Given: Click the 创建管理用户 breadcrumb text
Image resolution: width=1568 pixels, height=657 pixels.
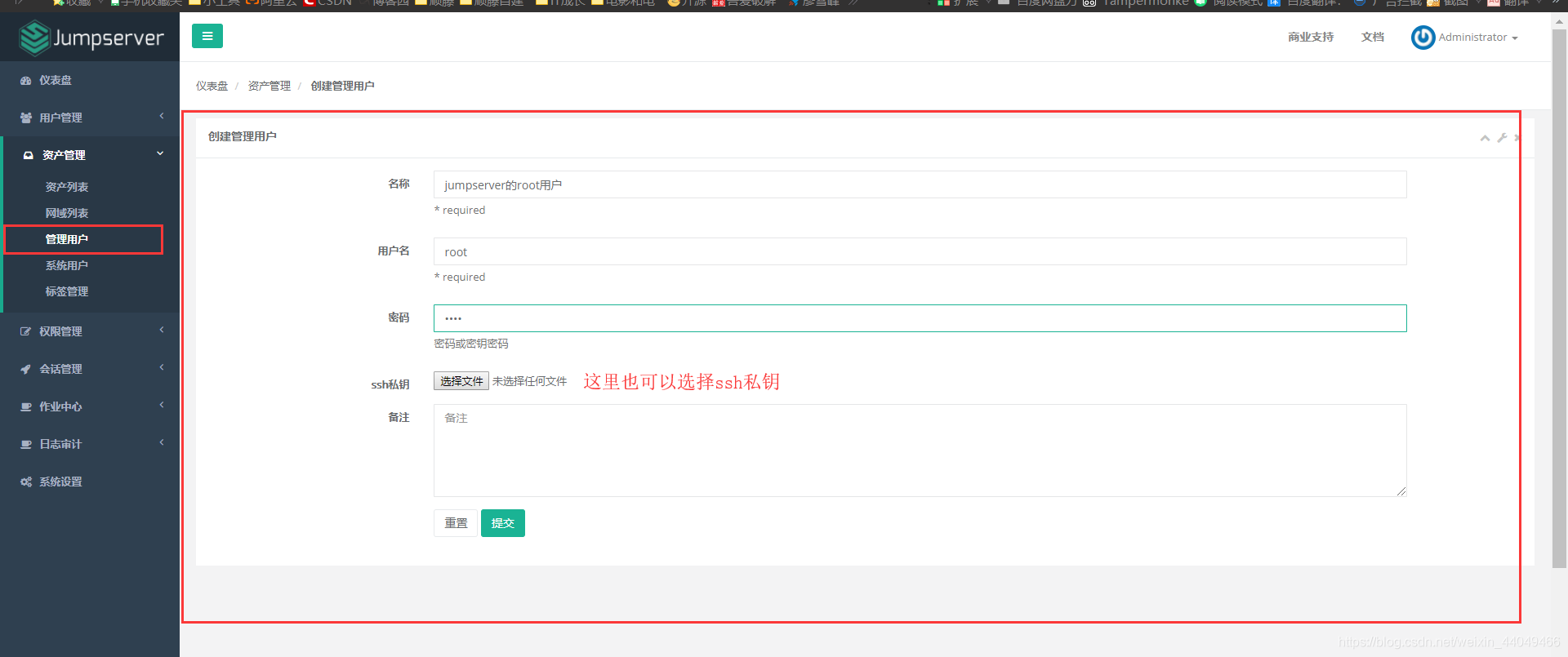Looking at the screenshot, I should (342, 86).
